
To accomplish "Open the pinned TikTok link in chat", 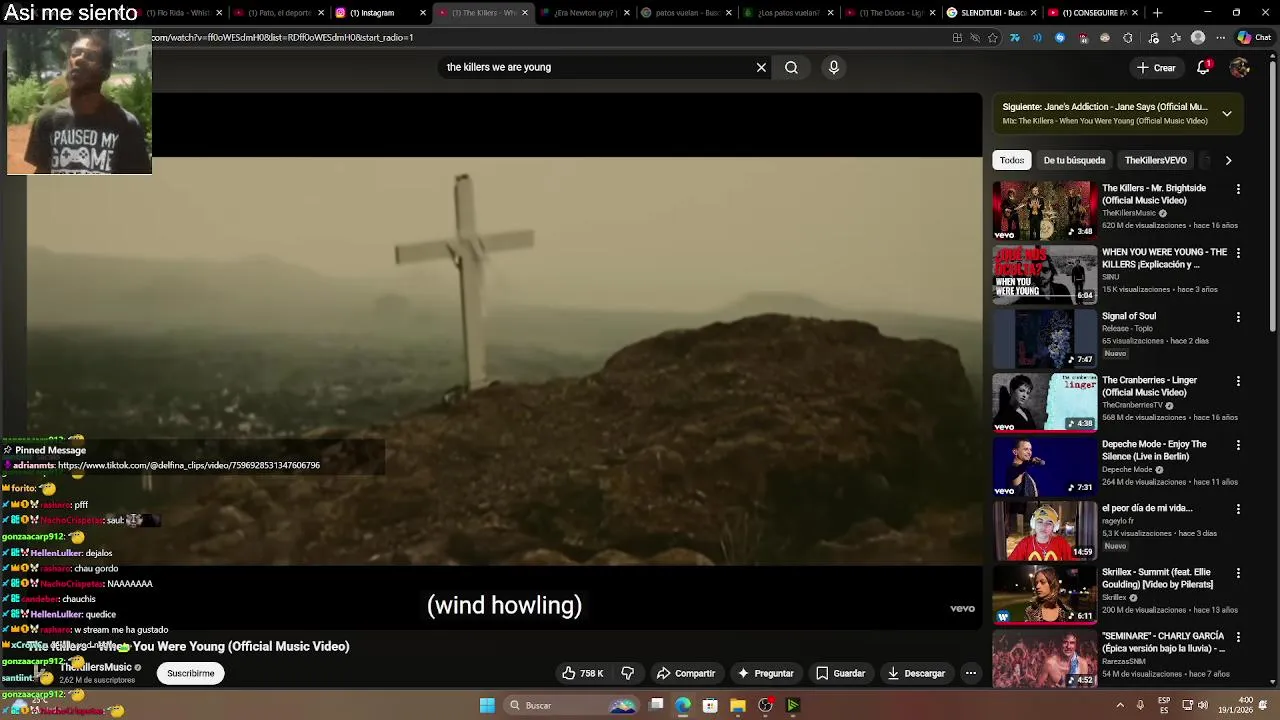I will click(x=189, y=465).
